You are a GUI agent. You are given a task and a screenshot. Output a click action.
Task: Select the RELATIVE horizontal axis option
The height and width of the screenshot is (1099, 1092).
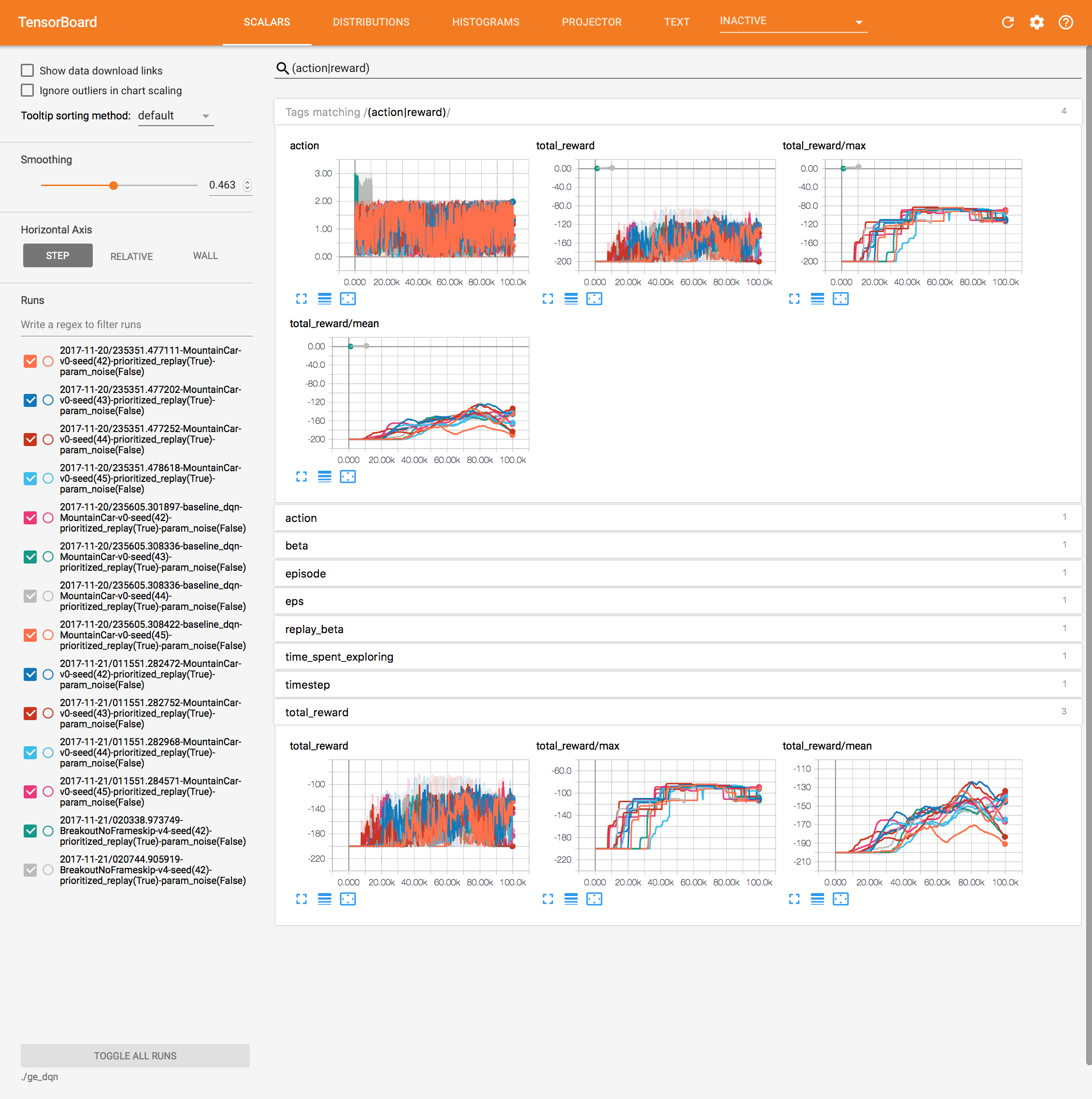(131, 257)
